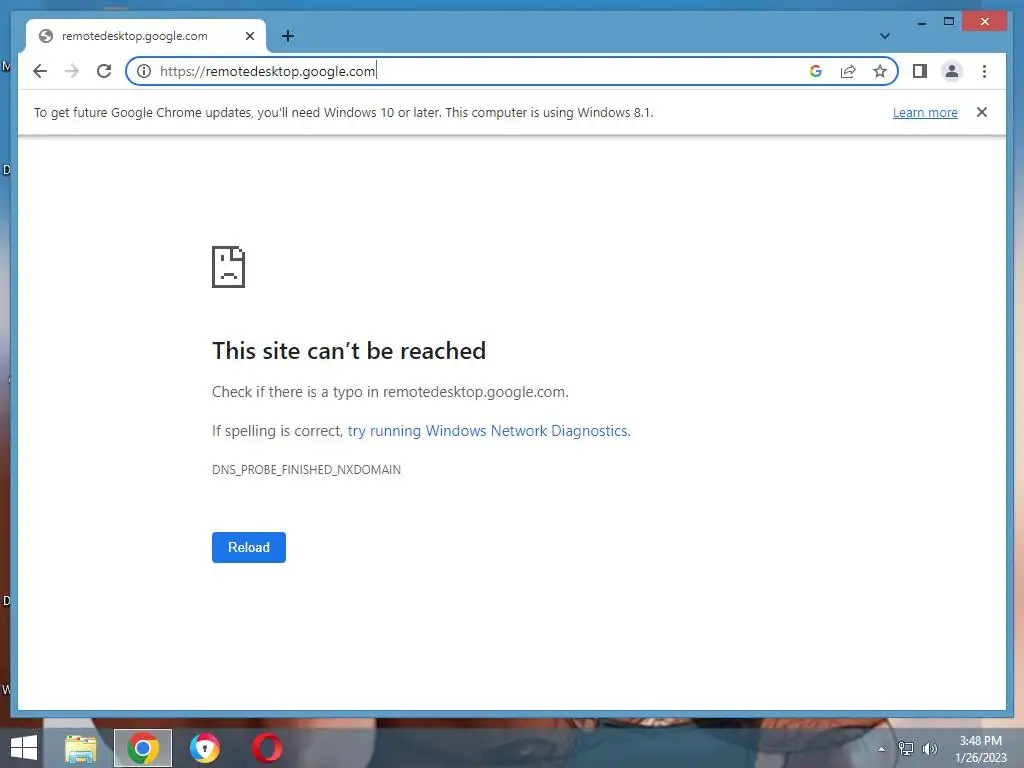Open the Windows Start button
This screenshot has width=1024, height=768.
click(24, 748)
